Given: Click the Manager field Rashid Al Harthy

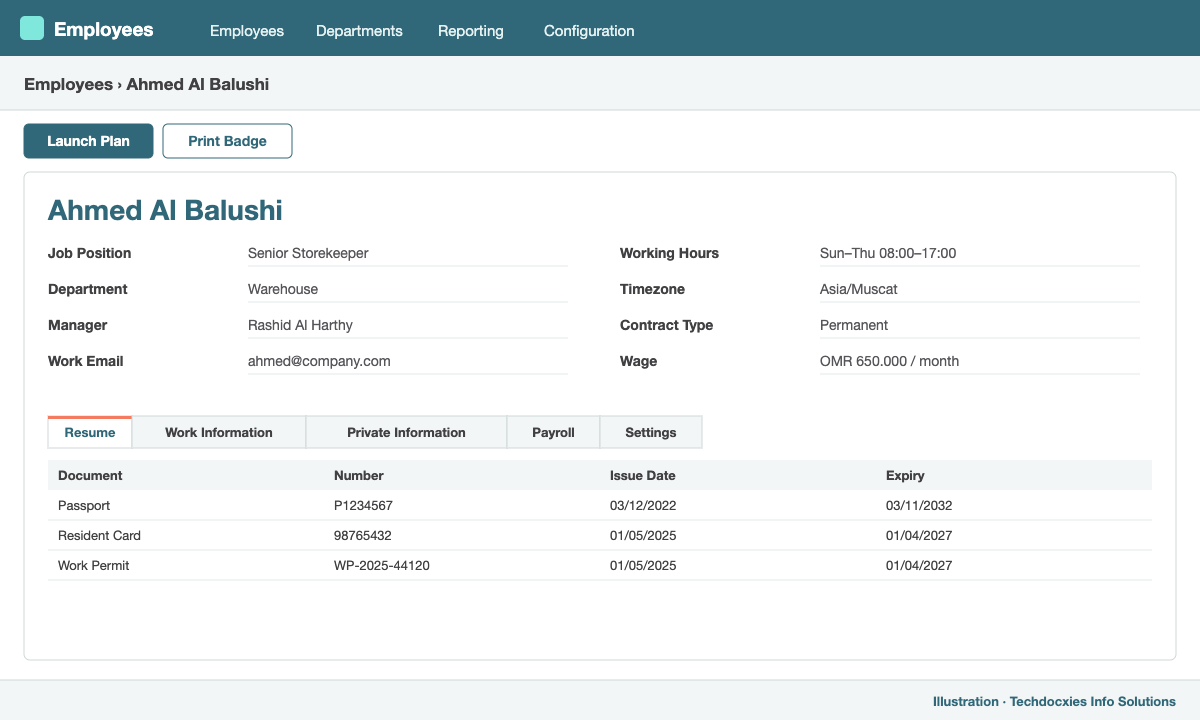Looking at the screenshot, I should [408, 325].
